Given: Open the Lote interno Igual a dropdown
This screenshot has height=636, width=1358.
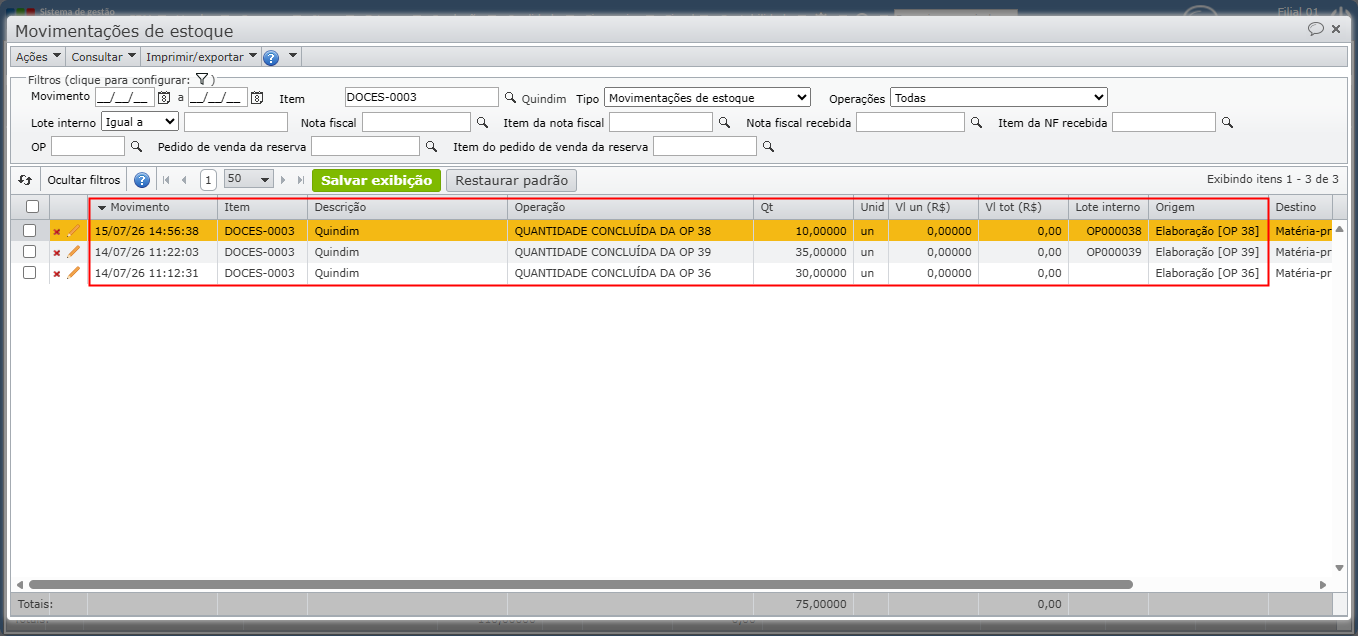Looking at the screenshot, I should [x=140, y=122].
